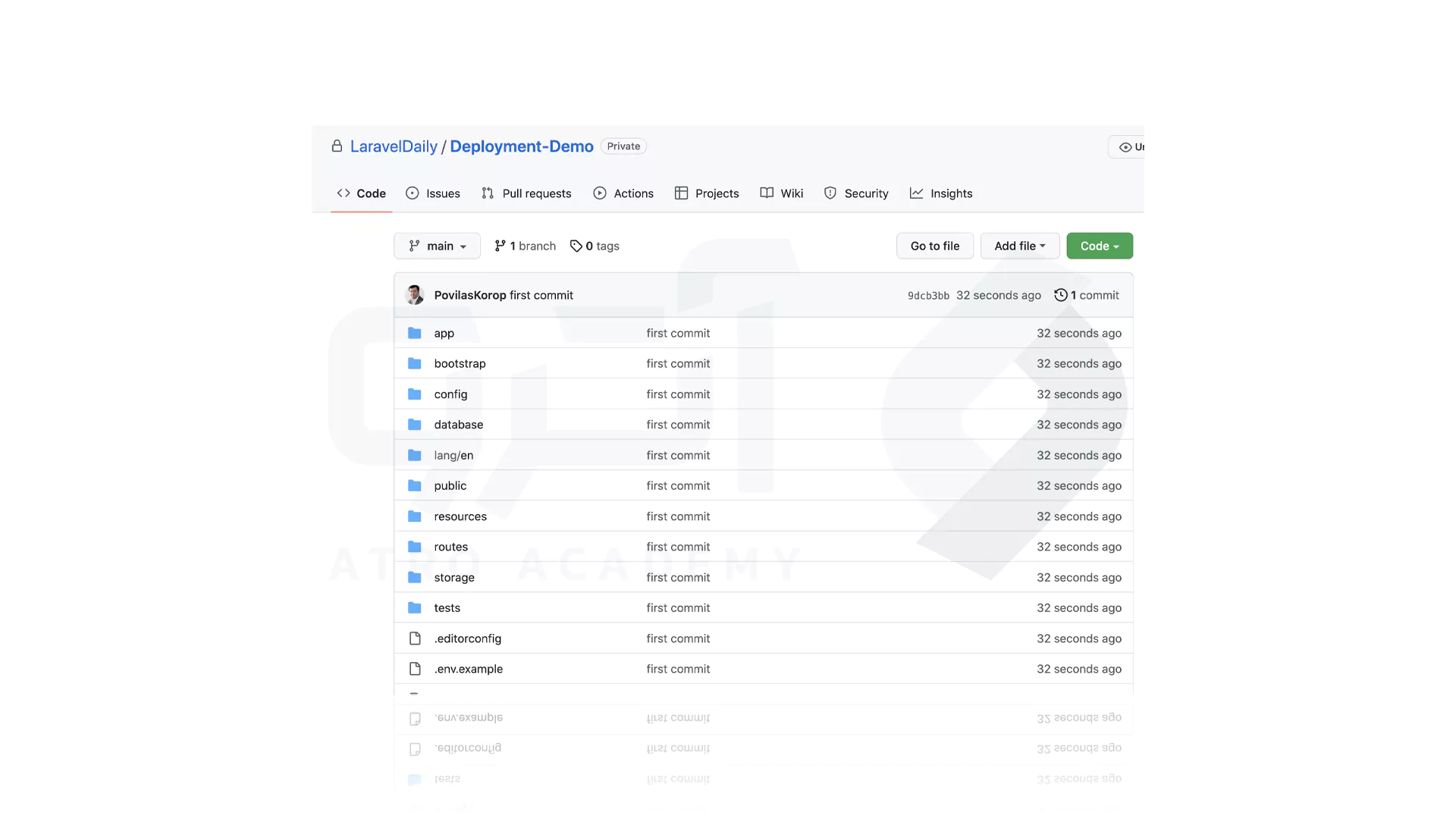Image resolution: width=1456 pixels, height=819 pixels.
Task: Click the Pull requests merge icon
Action: (x=488, y=193)
